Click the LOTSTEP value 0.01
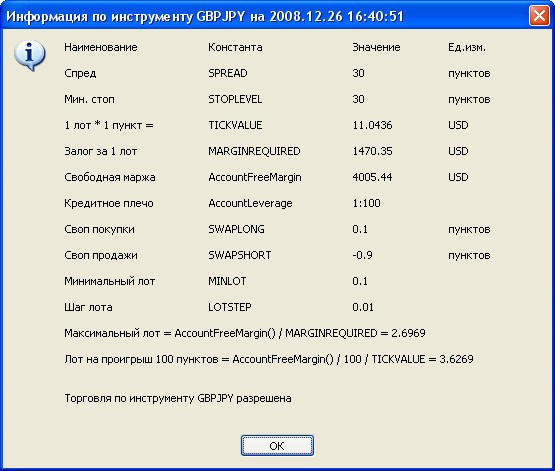This screenshot has height=471, width=555. click(363, 307)
